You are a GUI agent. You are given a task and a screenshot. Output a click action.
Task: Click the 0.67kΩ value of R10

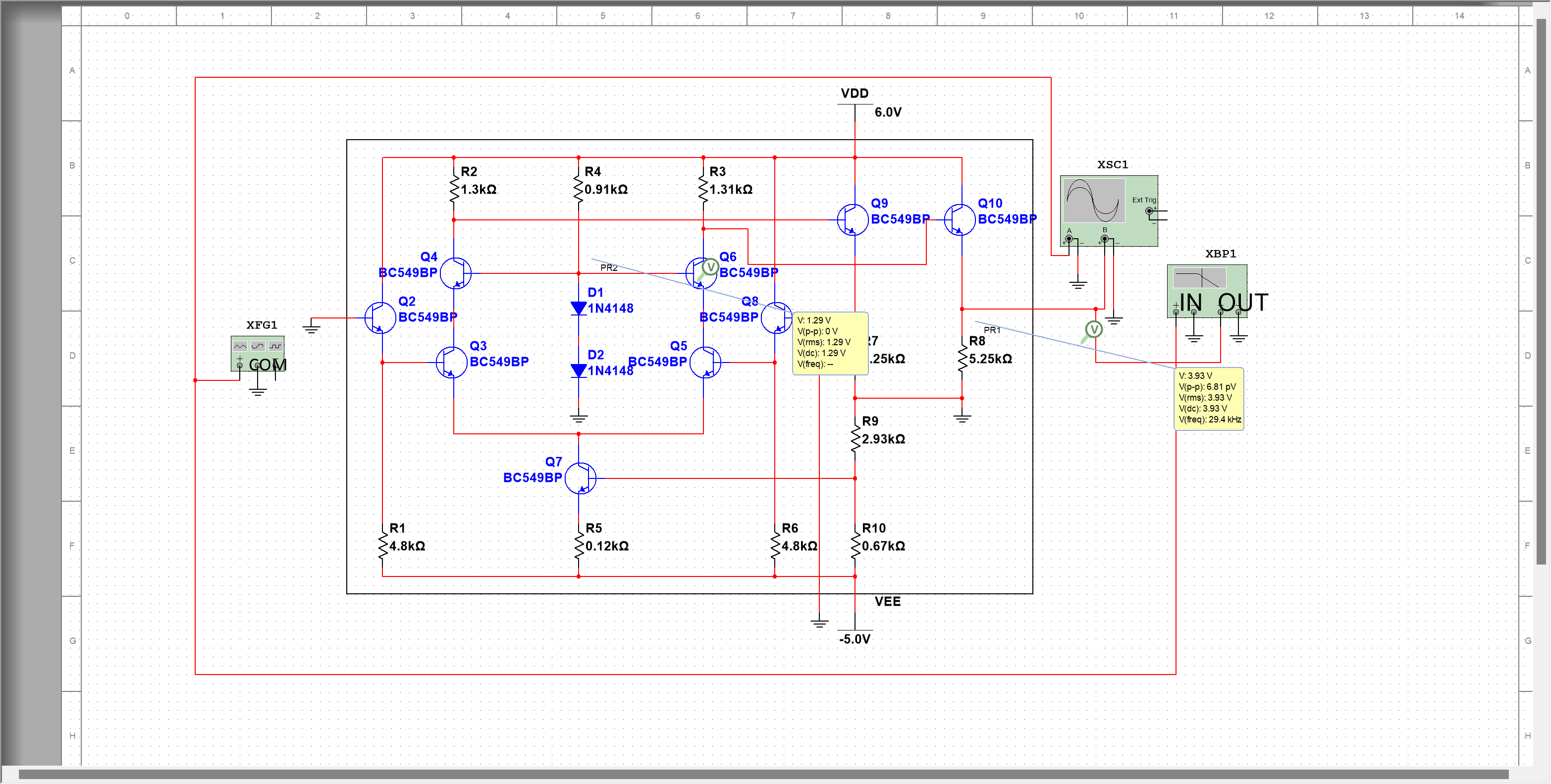pos(883,546)
